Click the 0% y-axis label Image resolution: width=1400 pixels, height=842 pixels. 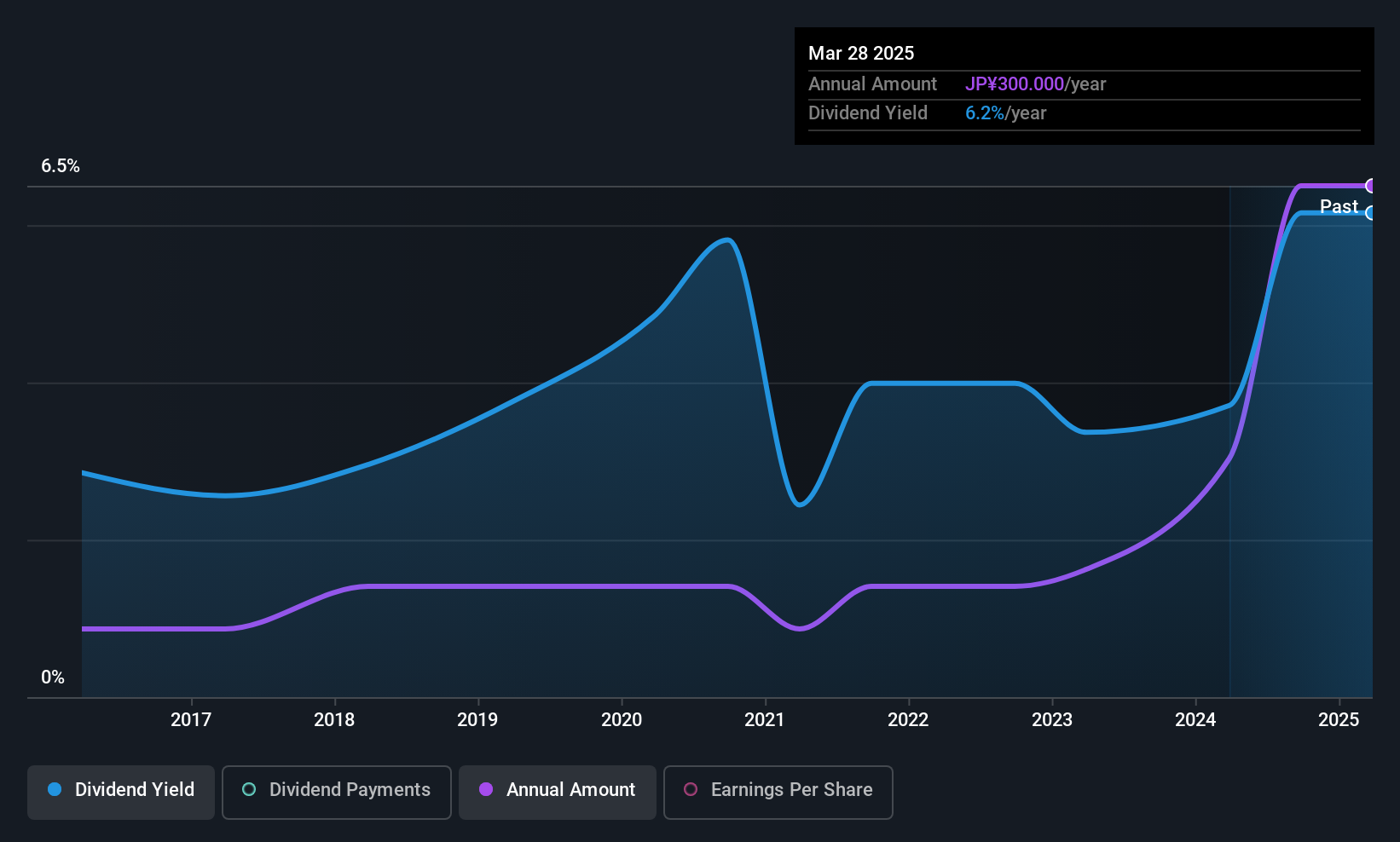[x=53, y=678]
